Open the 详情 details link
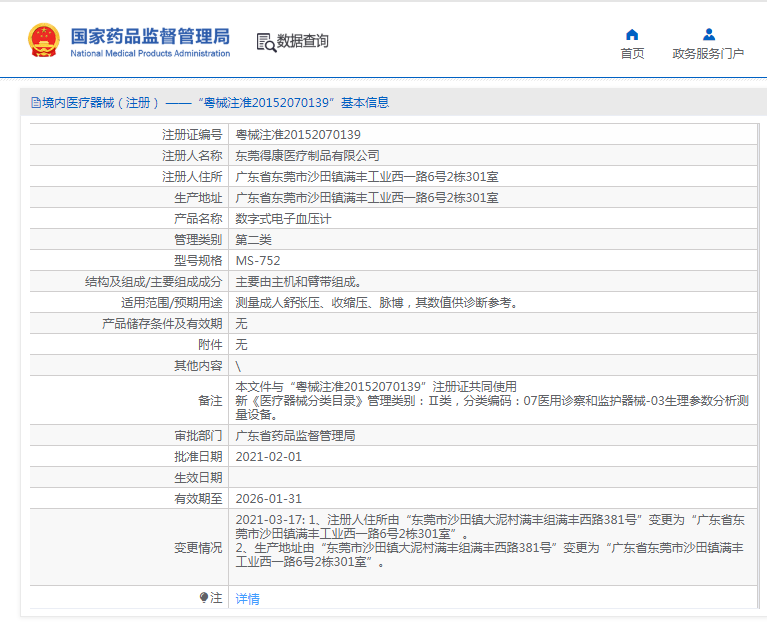This screenshot has width=767, height=628. click(x=248, y=599)
